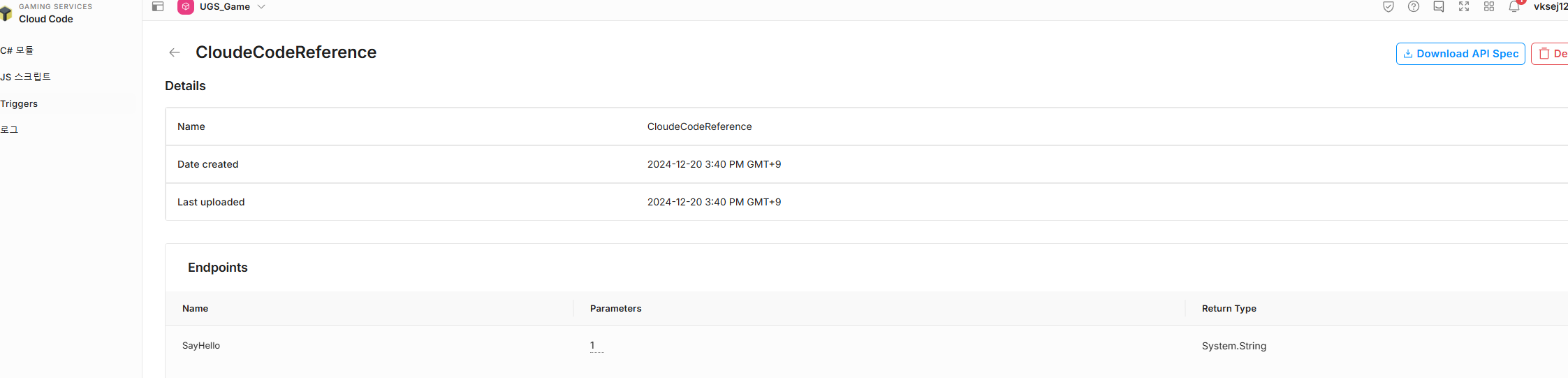Click the shield checkmark icon
Image resolution: width=1568 pixels, height=378 pixels.
point(1389,7)
